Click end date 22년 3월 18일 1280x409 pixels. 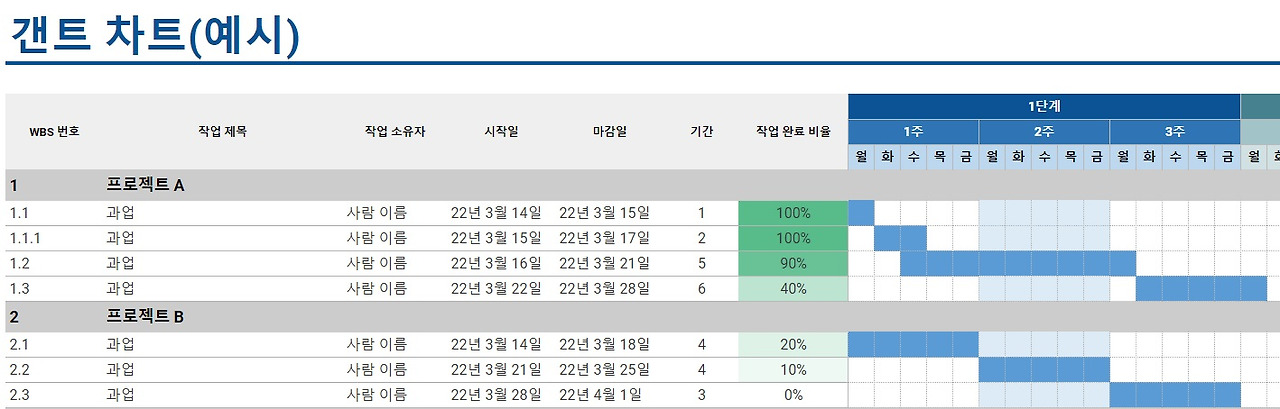[604, 344]
